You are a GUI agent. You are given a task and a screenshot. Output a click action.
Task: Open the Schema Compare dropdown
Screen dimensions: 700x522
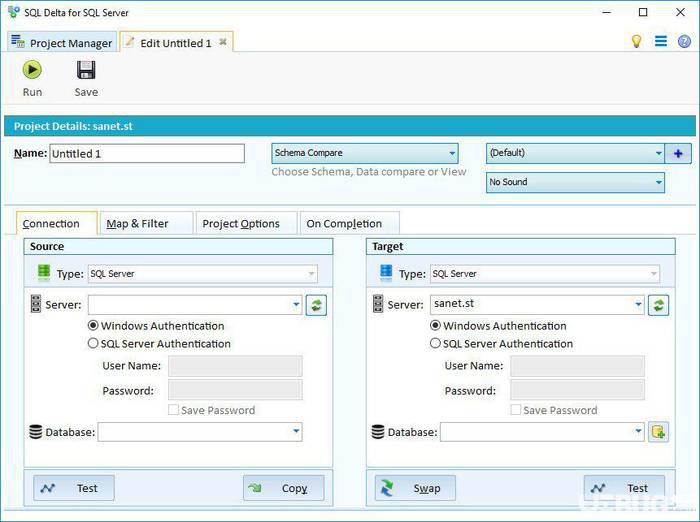click(365, 153)
